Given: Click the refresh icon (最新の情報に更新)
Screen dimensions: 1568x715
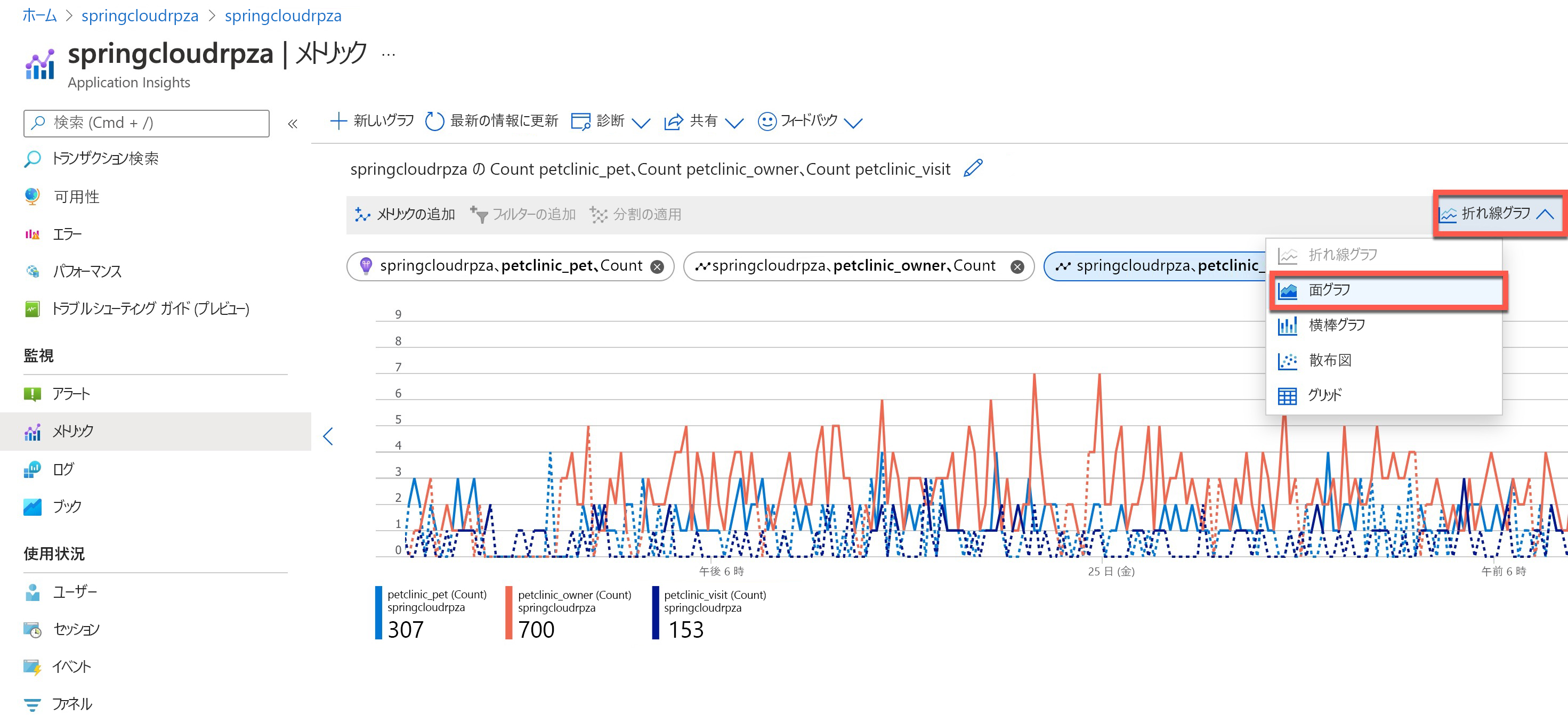Looking at the screenshot, I should click(434, 121).
